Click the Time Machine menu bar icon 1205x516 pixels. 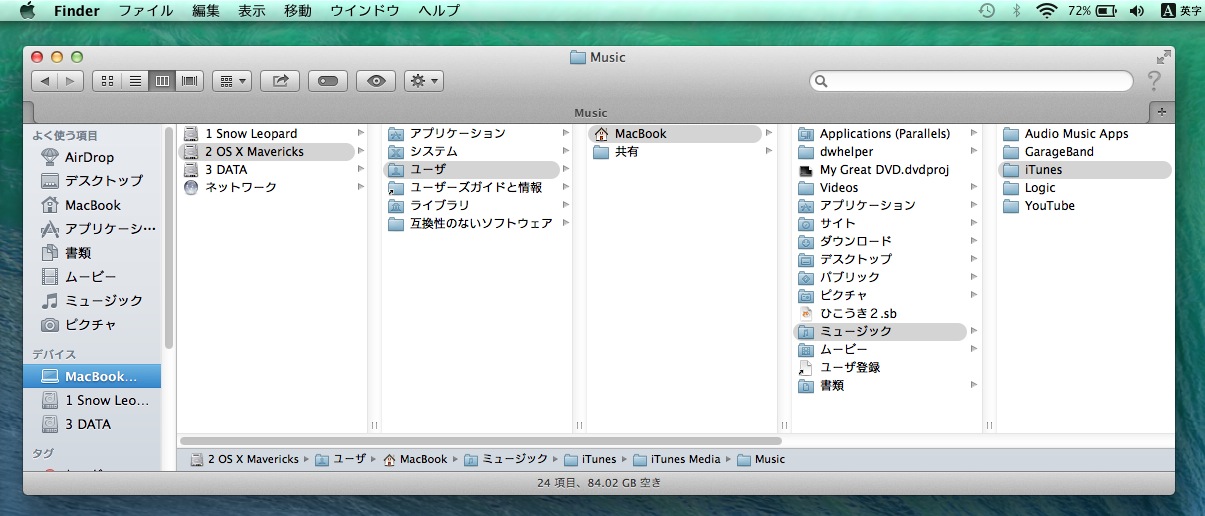[986, 11]
